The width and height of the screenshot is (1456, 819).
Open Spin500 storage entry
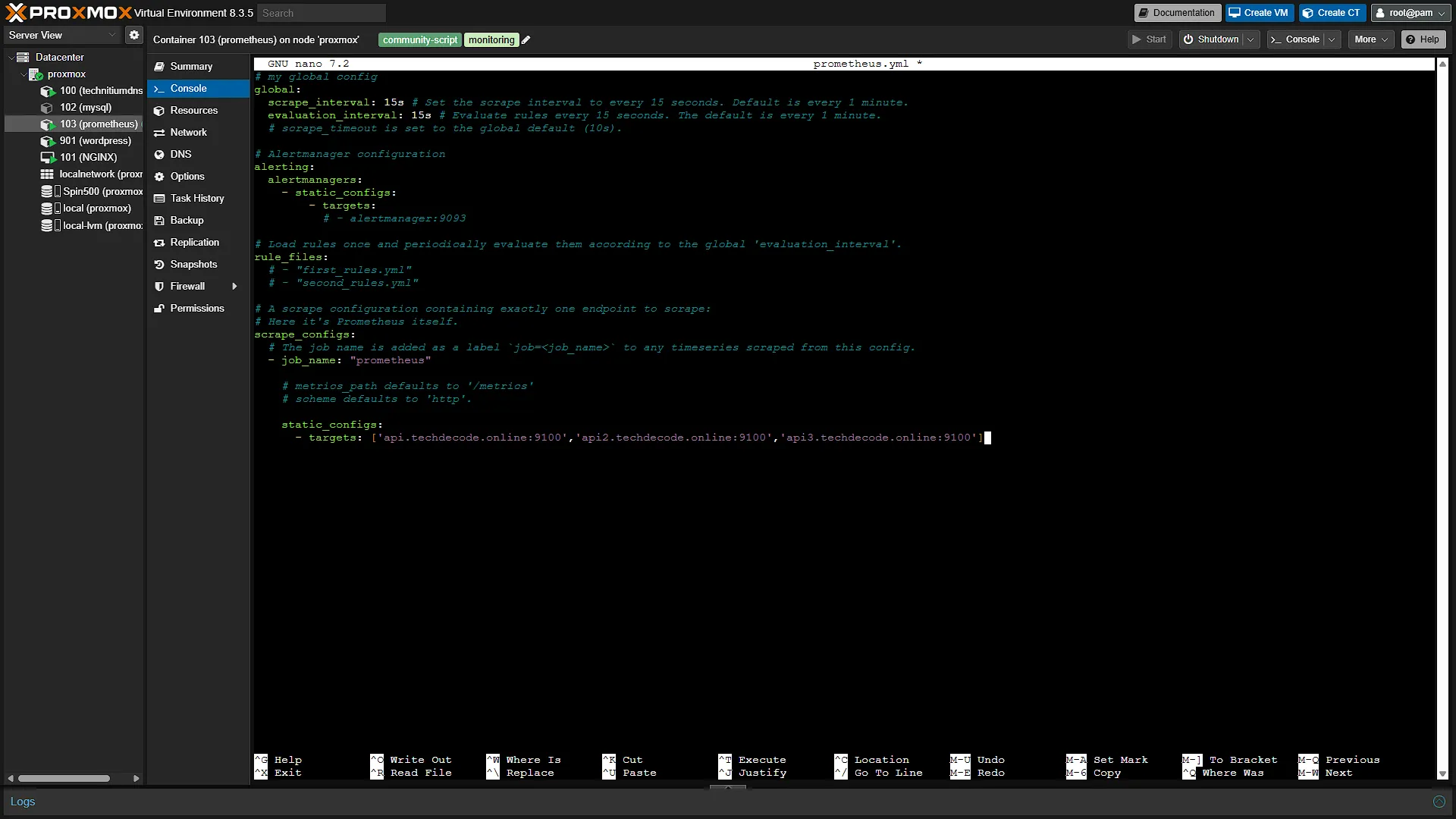tap(92, 192)
